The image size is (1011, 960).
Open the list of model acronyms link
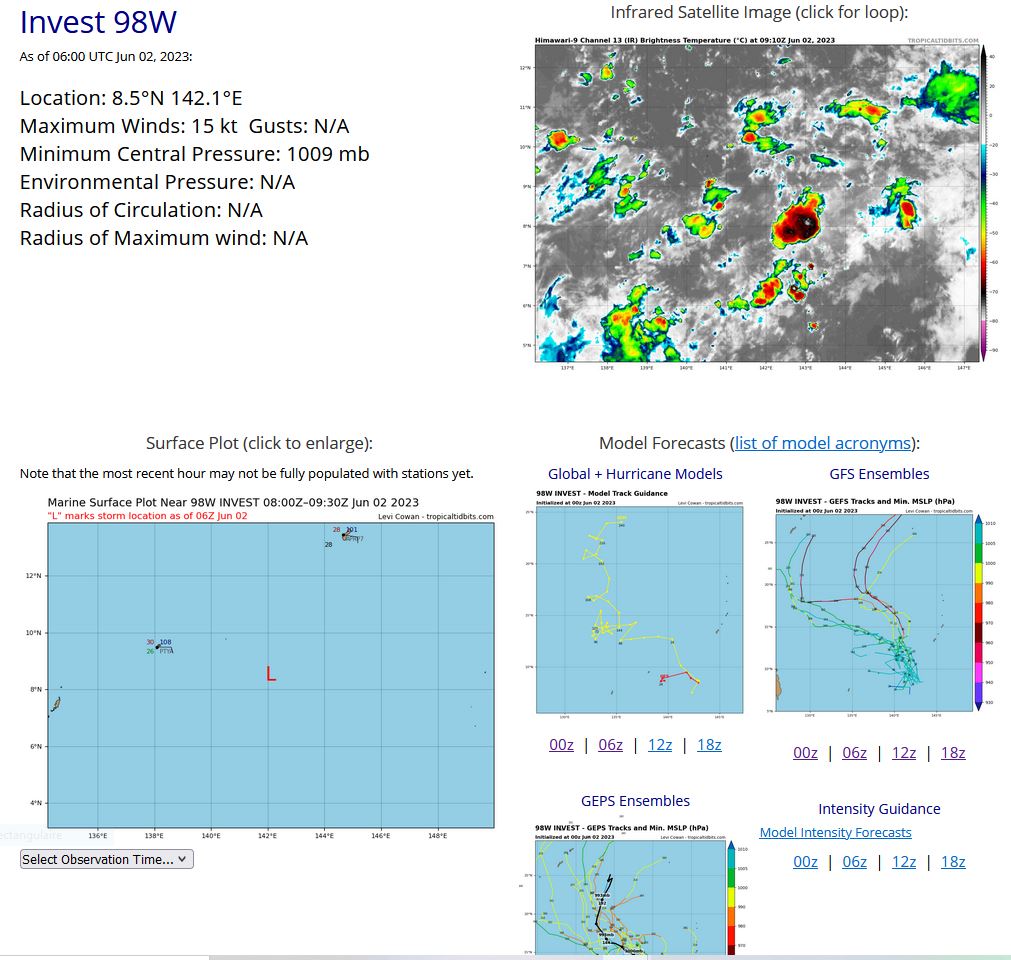[x=823, y=443]
